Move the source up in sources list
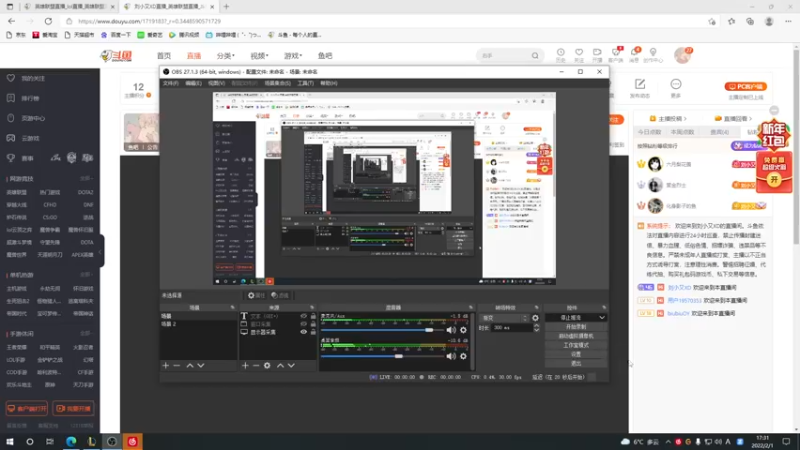 pyautogui.click(x=280, y=365)
